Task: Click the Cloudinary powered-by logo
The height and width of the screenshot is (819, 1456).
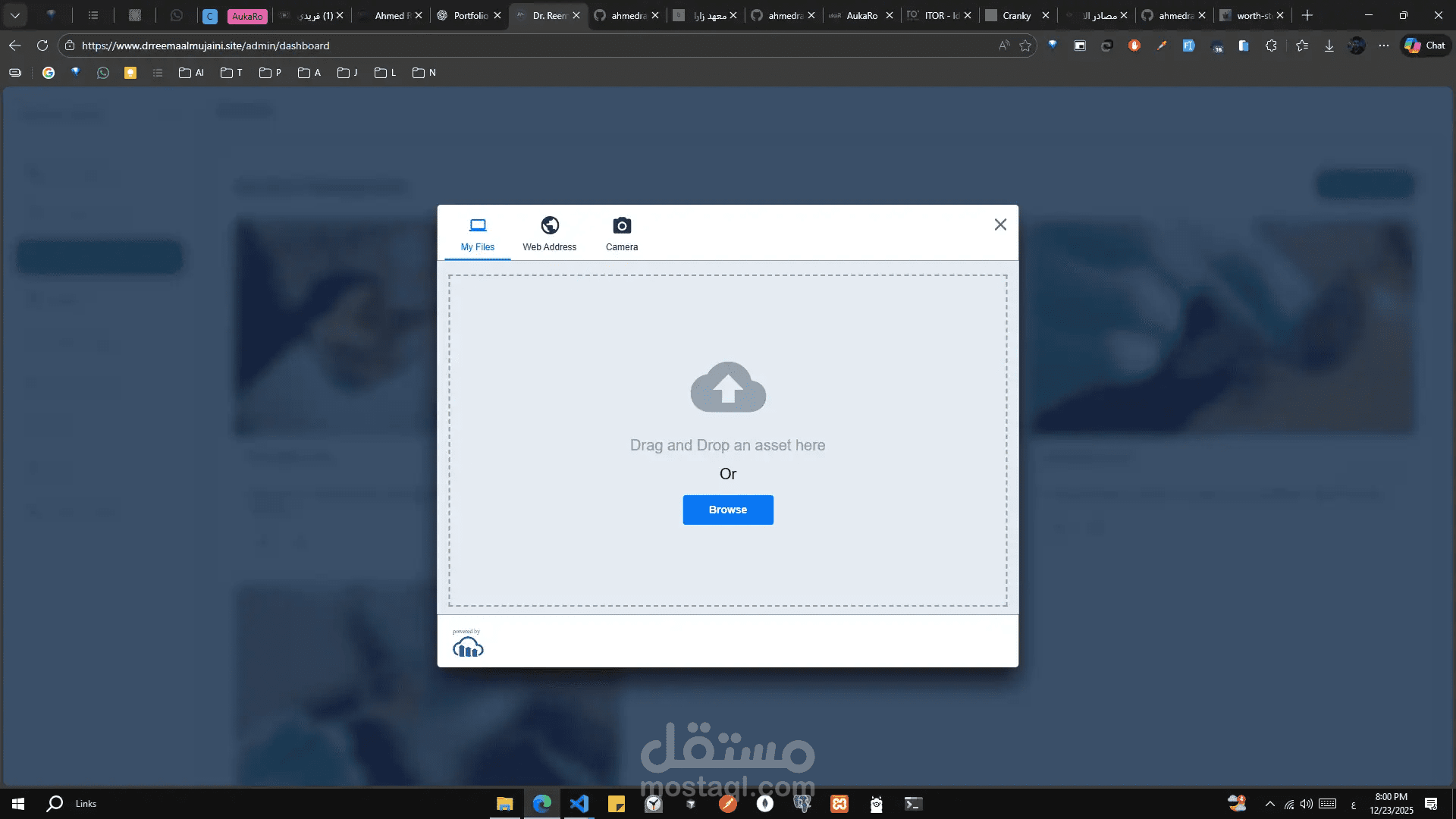Action: tap(467, 645)
